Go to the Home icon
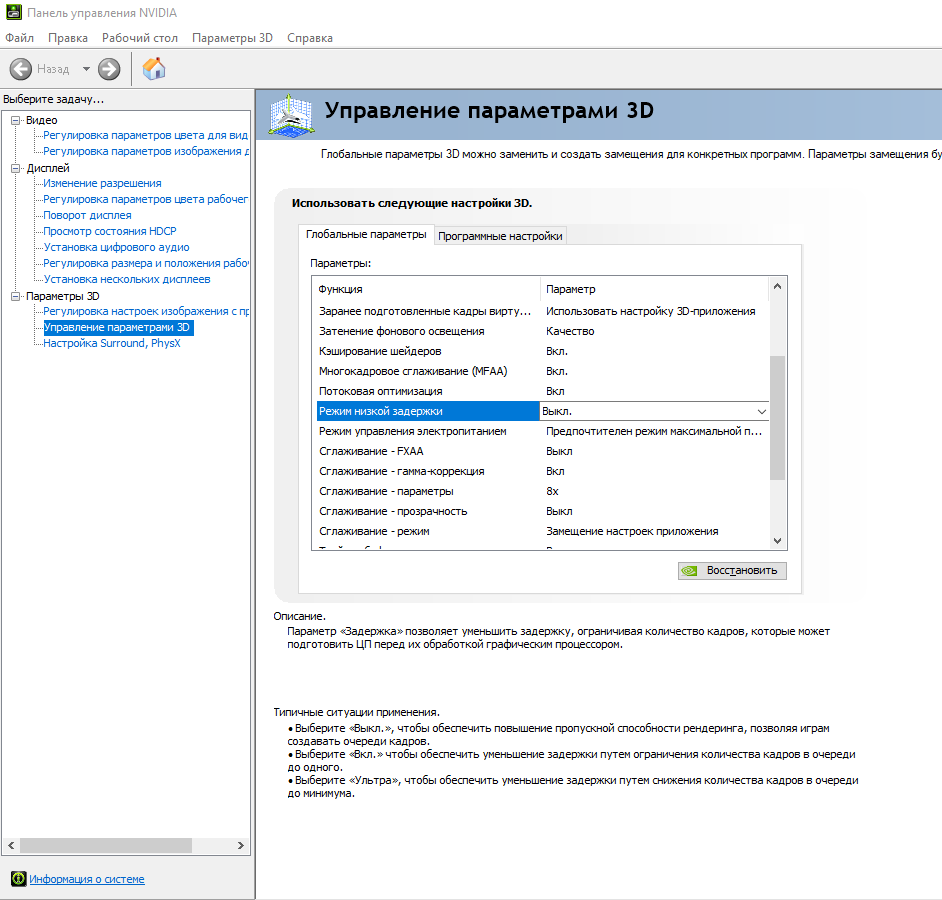This screenshot has width=942, height=900. coord(154,68)
